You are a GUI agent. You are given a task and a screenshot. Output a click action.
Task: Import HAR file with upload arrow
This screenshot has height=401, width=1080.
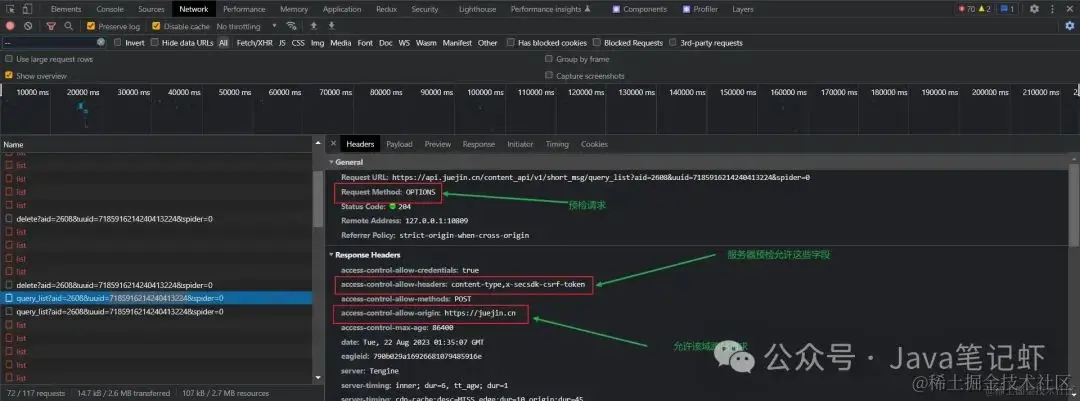[x=313, y=25]
